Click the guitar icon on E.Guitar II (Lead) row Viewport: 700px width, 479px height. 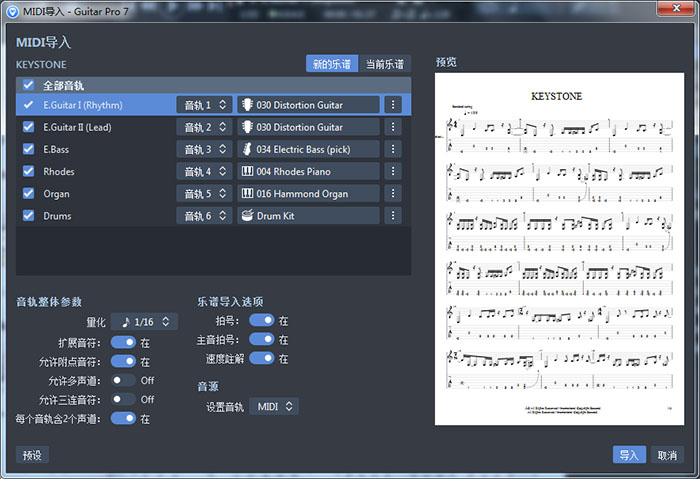(x=247, y=127)
